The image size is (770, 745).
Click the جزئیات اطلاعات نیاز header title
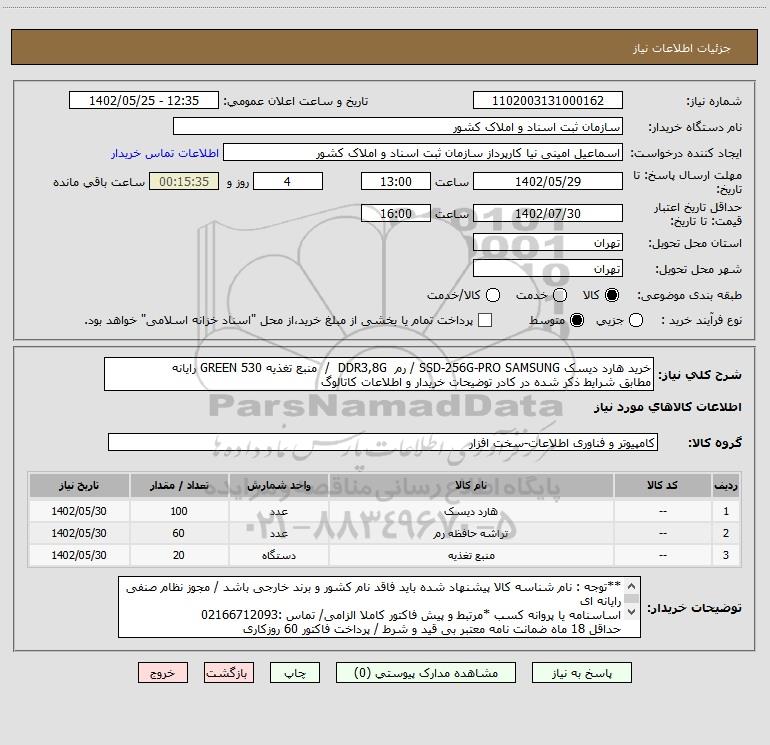[x=682, y=48]
